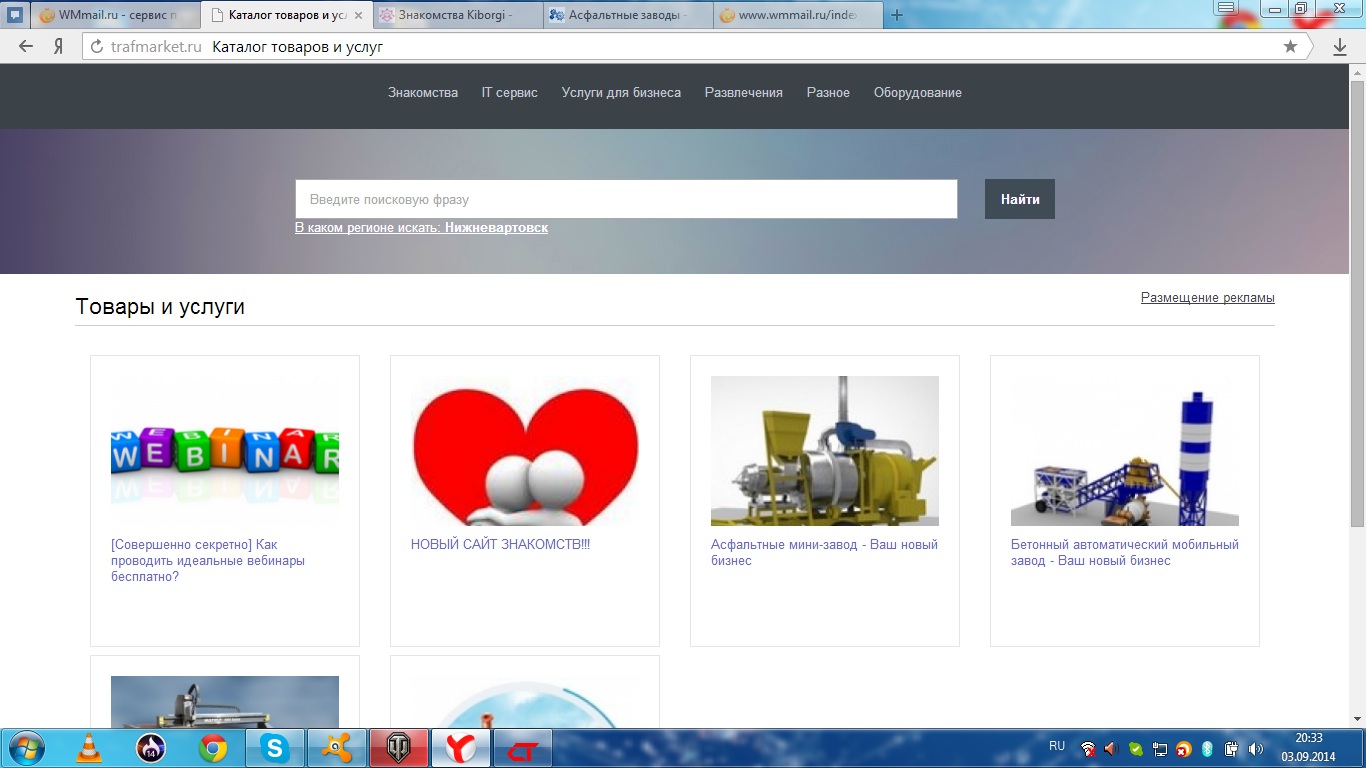1366x768 pixels.
Task: Open World of Tanks from the taskbar
Action: (398, 748)
